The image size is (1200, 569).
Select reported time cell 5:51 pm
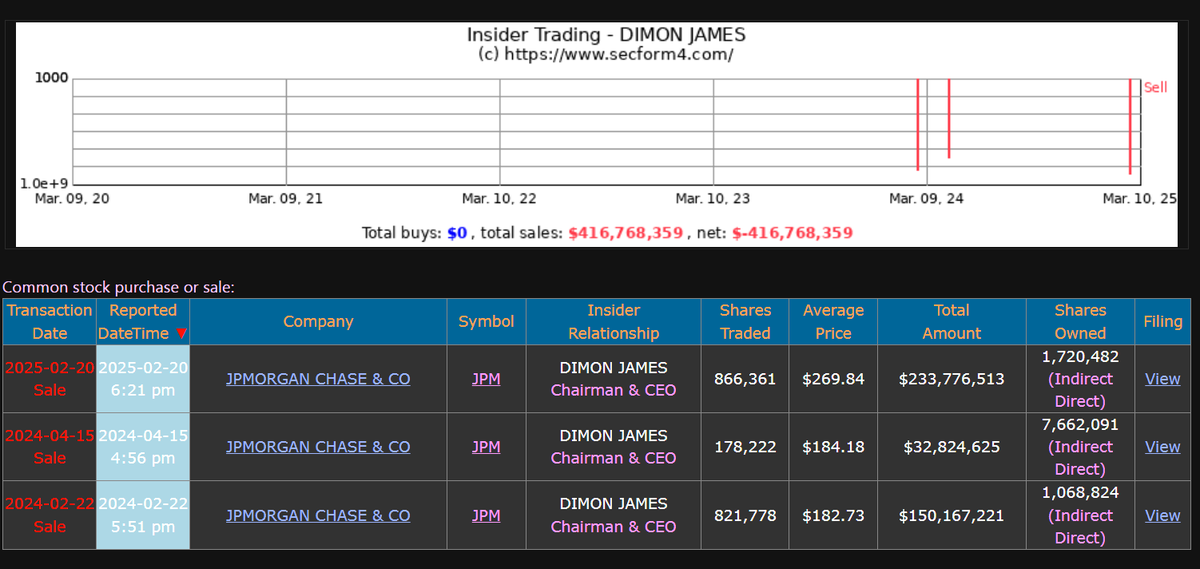[143, 516]
